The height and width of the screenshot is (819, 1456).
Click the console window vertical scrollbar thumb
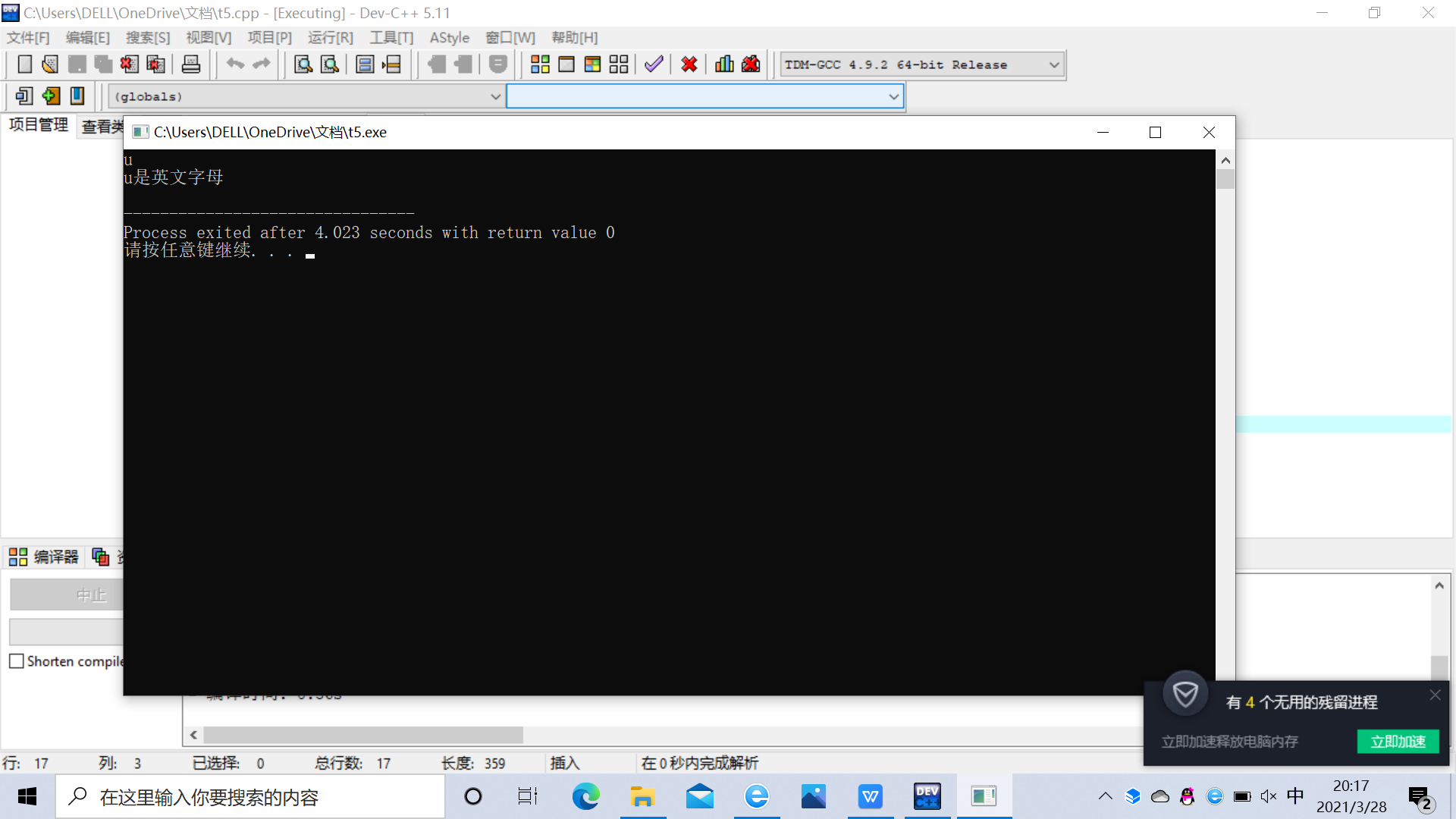tap(1225, 180)
